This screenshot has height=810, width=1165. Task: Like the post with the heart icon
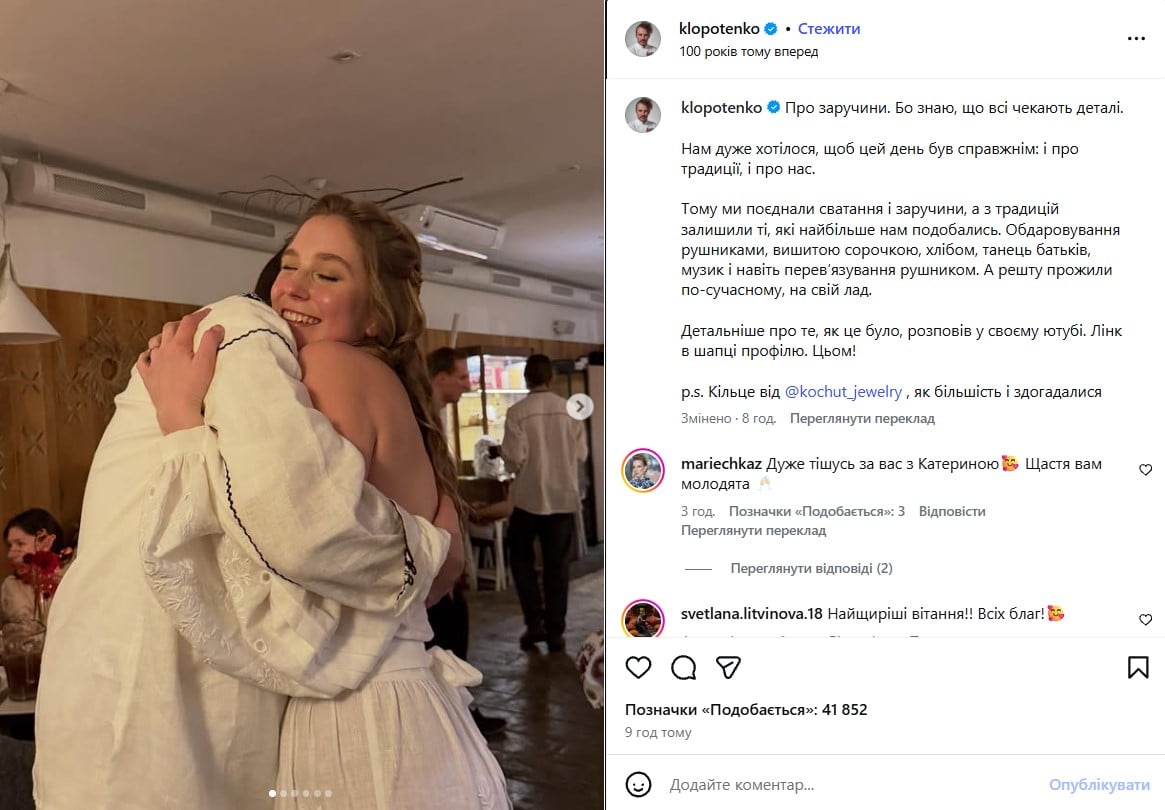click(x=638, y=667)
